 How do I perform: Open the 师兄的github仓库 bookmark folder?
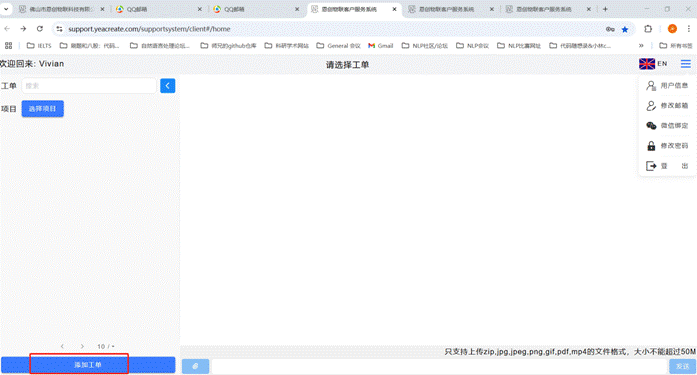pyautogui.click(x=228, y=45)
